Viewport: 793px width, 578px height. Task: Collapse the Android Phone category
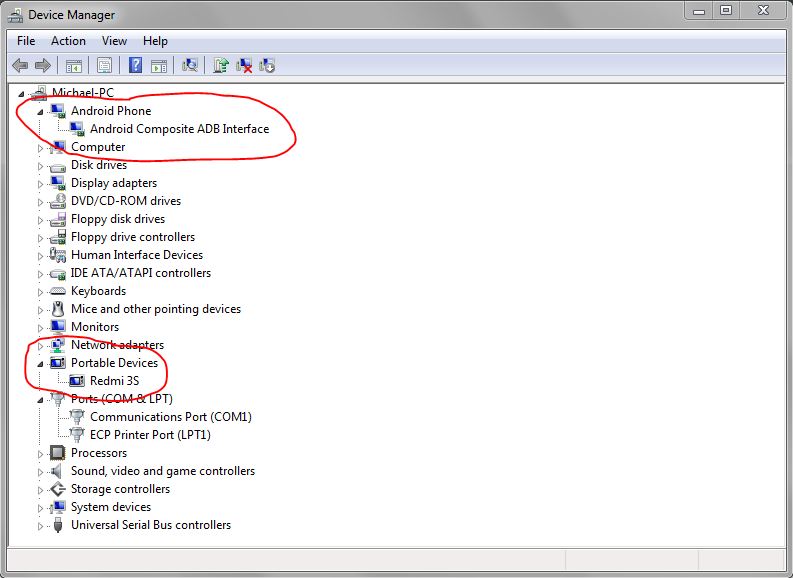tap(41, 111)
